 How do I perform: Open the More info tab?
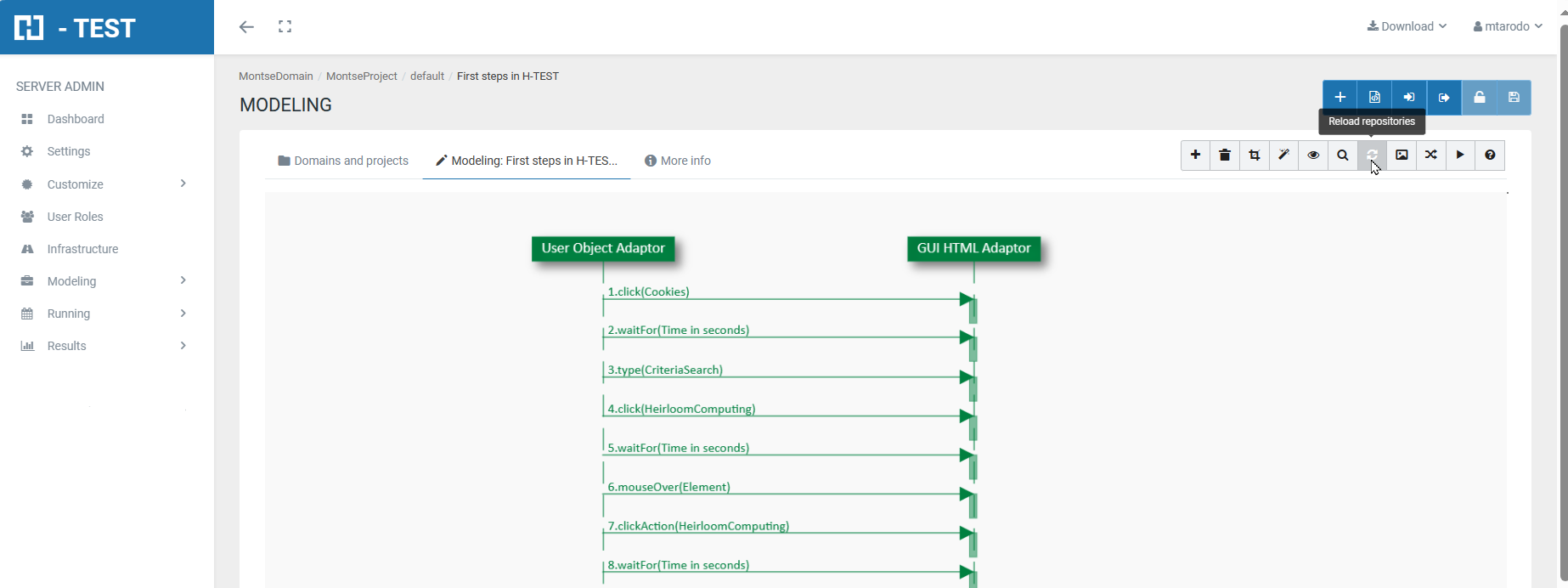tap(678, 161)
